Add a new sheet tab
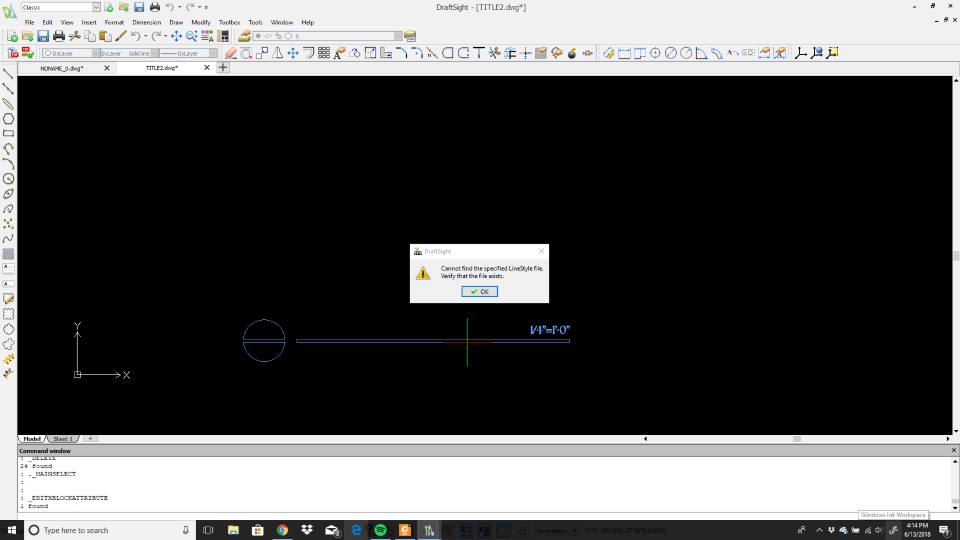Screen dimensions: 960x540 click(x=90, y=438)
